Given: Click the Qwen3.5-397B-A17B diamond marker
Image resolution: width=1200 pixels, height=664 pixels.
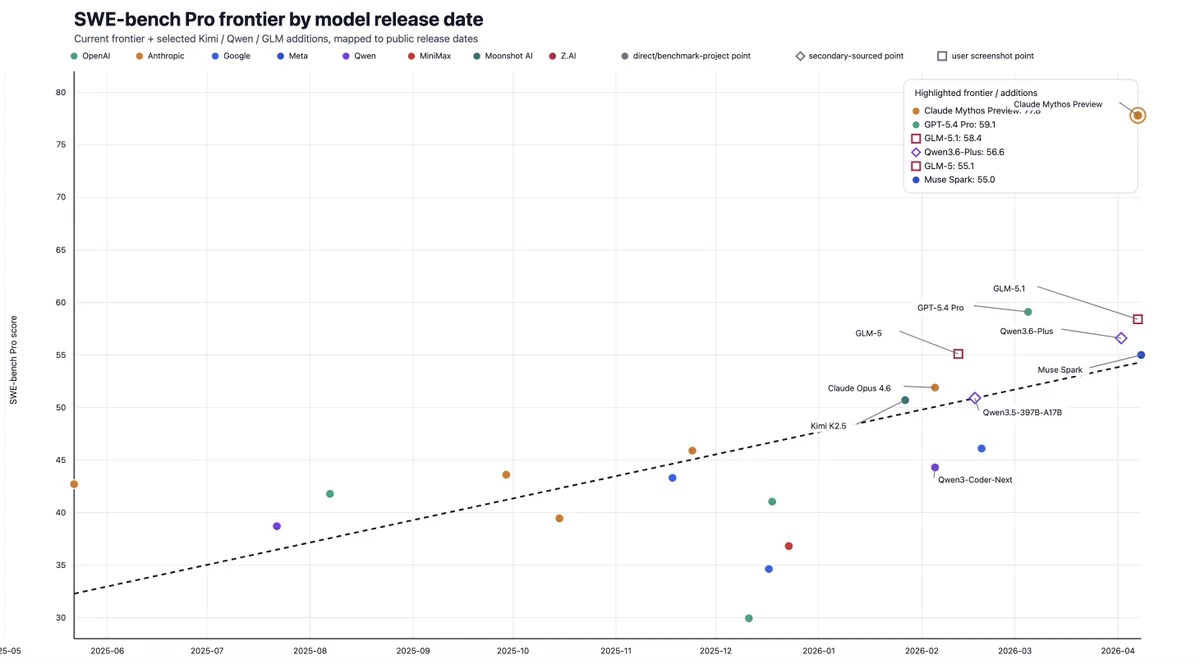Looking at the screenshot, I should click(975, 398).
